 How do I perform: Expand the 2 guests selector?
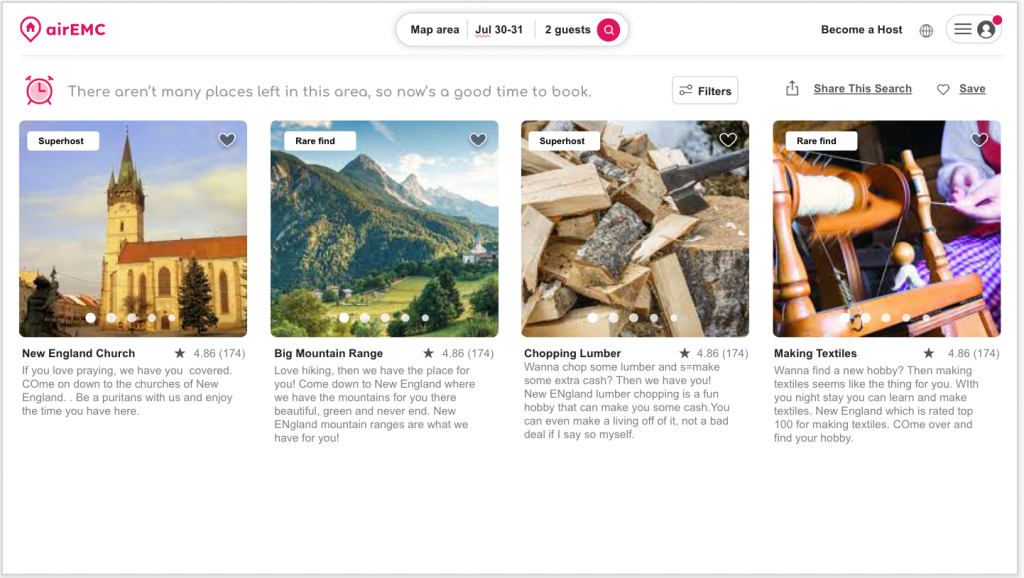(567, 30)
